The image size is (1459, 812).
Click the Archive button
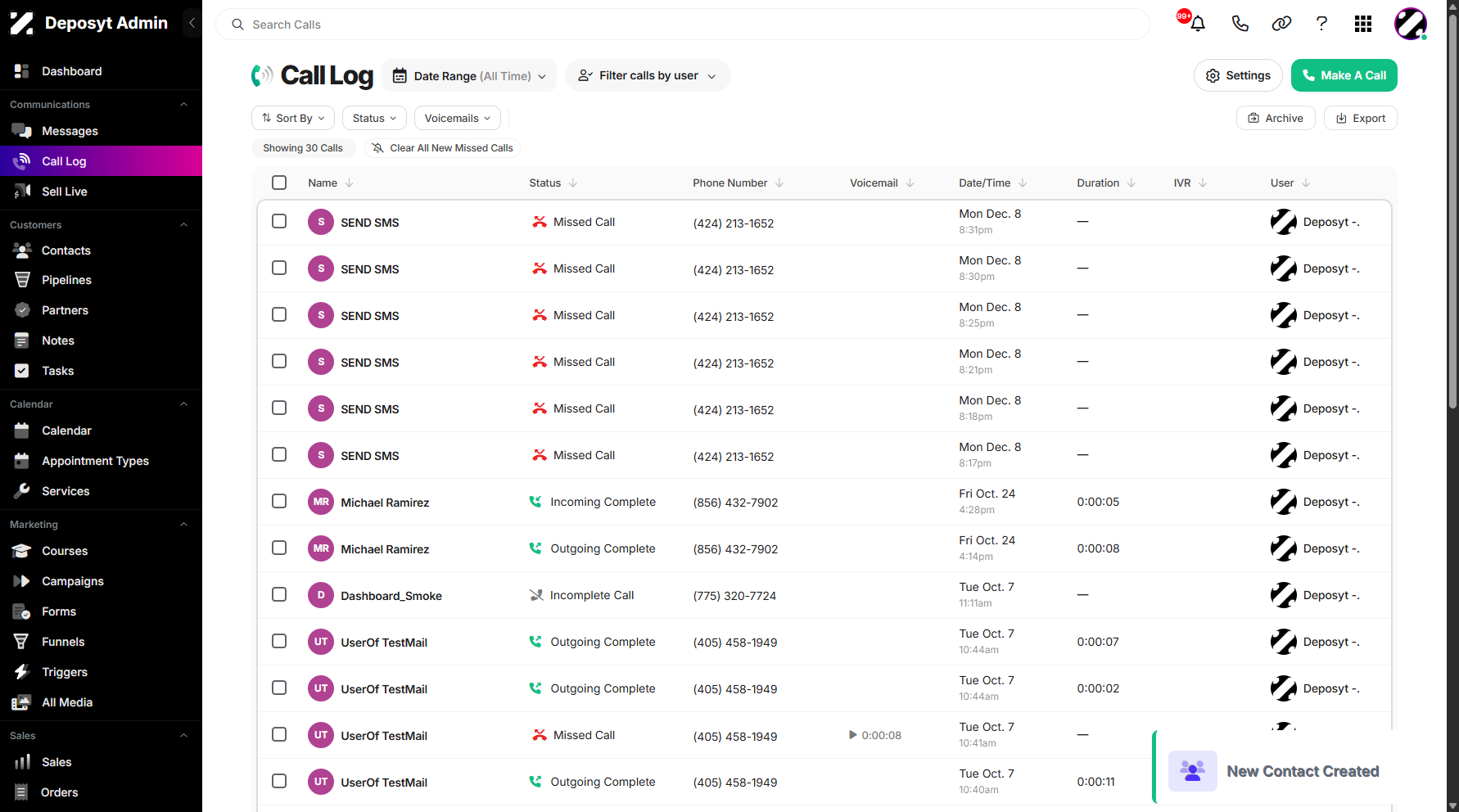click(1276, 118)
